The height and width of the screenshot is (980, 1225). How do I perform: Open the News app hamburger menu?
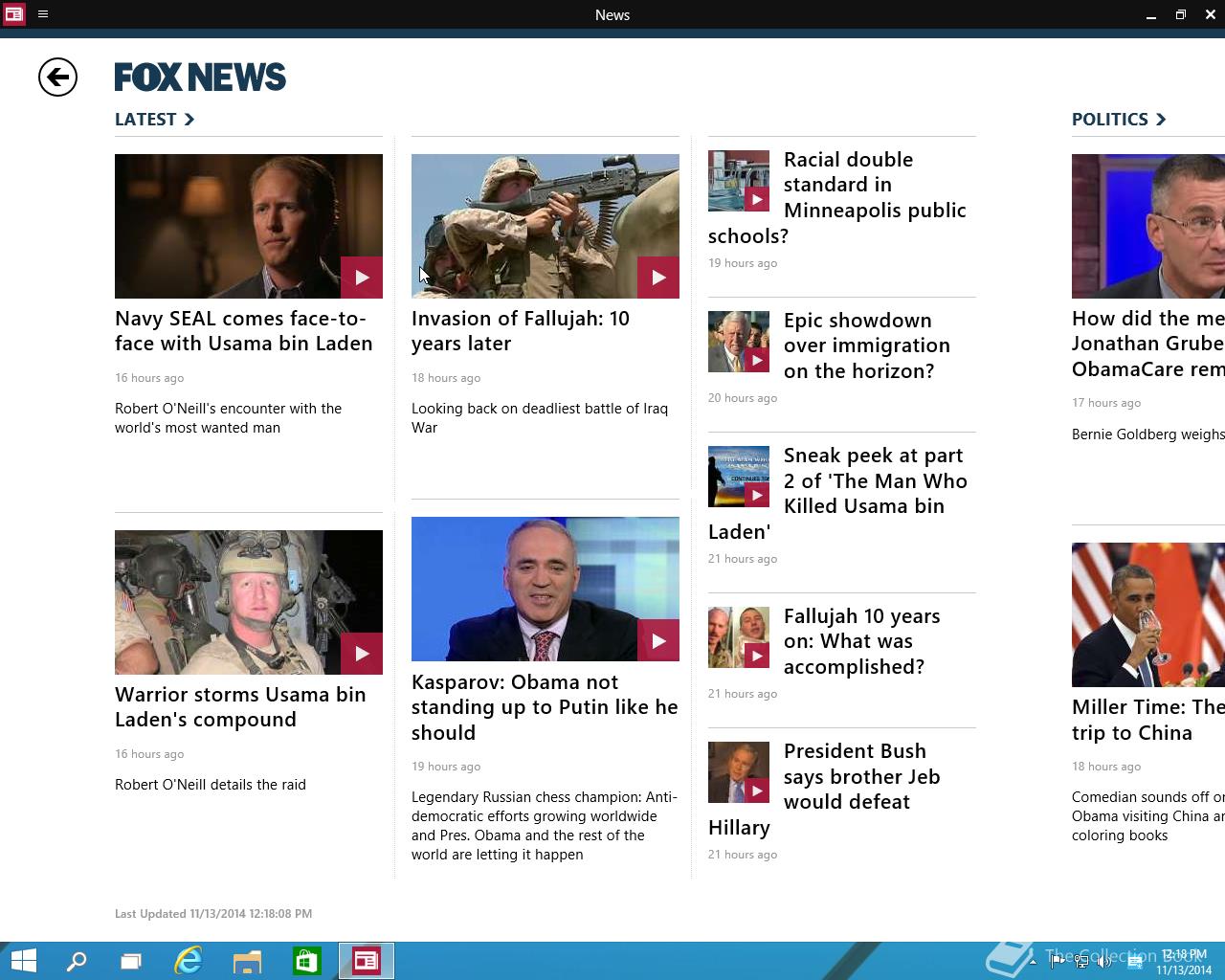(x=43, y=14)
